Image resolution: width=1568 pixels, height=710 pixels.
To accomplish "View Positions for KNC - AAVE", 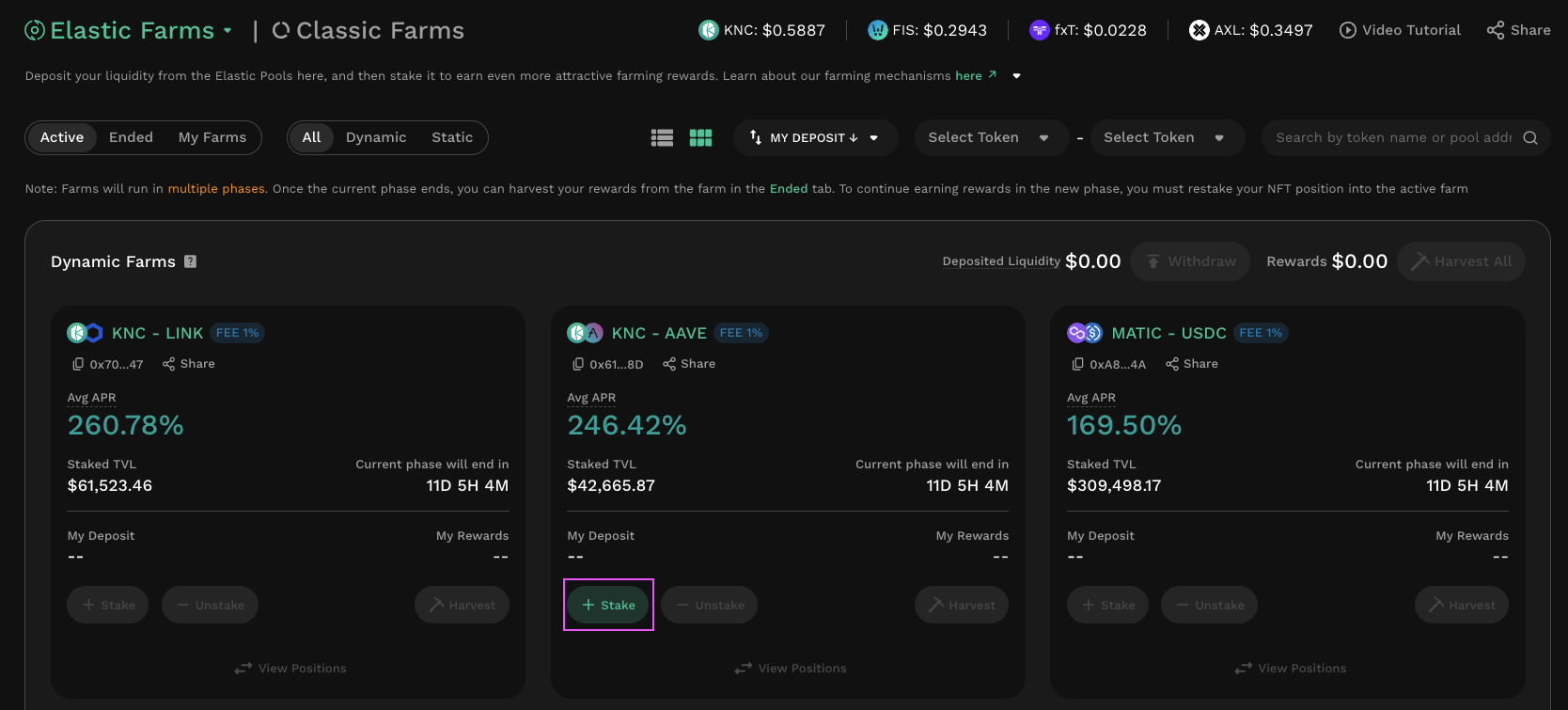I will [791, 669].
